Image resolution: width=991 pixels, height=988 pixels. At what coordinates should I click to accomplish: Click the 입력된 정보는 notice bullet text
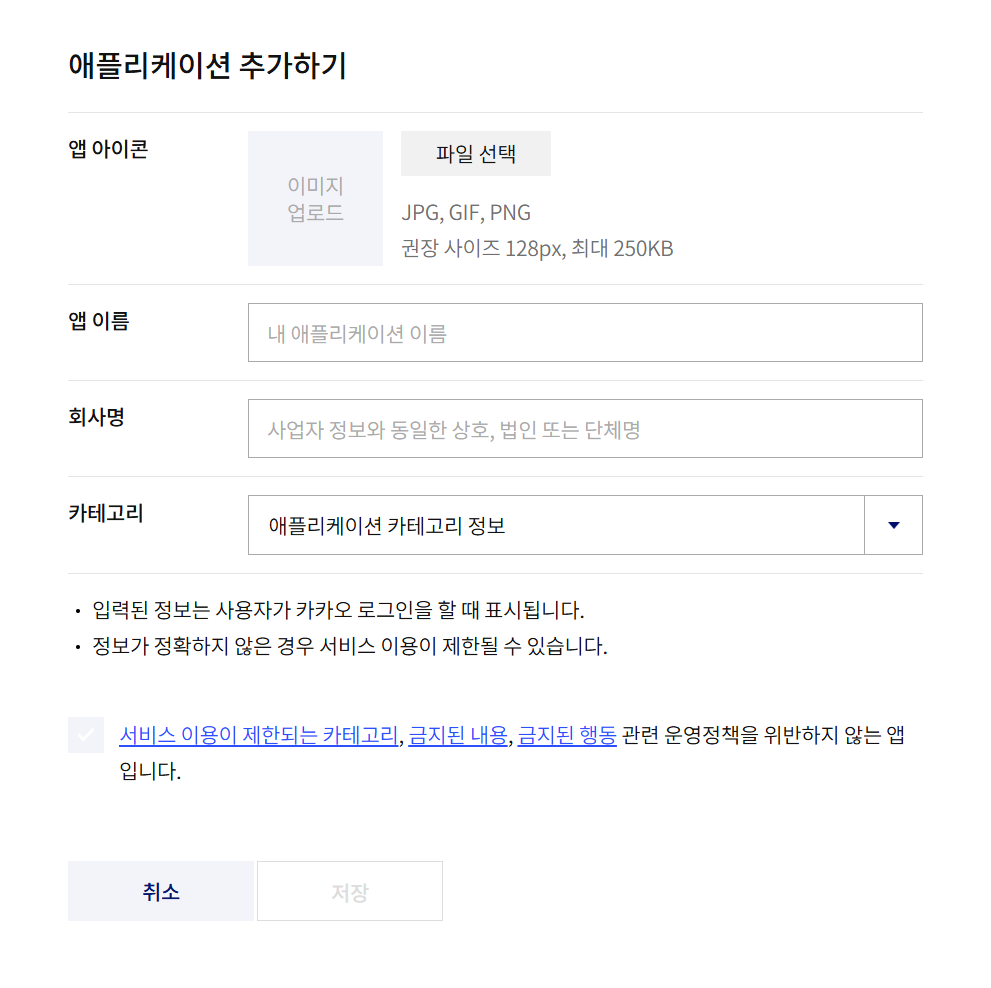tap(338, 611)
